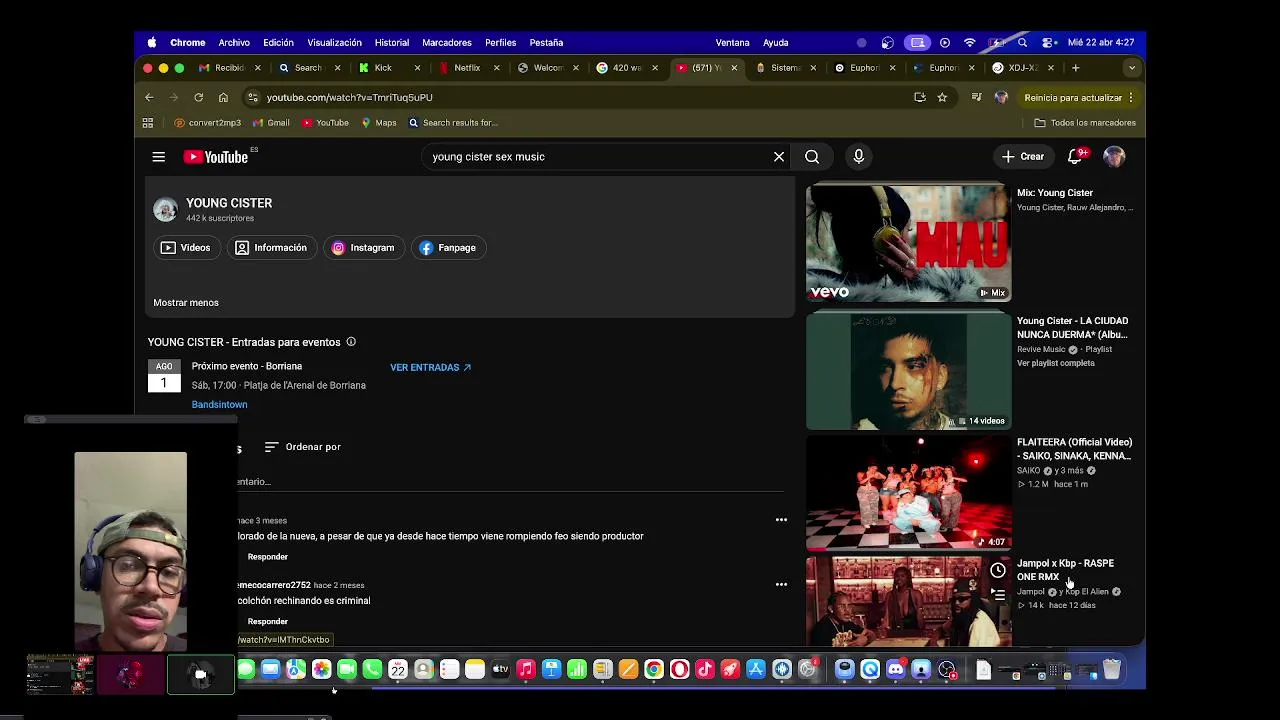Run search with magnifier button
This screenshot has width=1280, height=720.
point(812,157)
